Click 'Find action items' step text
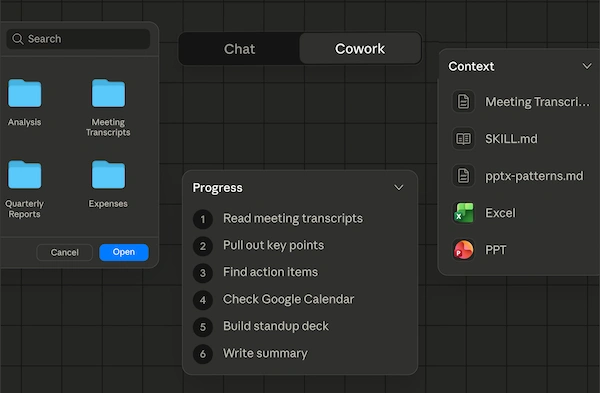Viewport: 600px width, 393px height. pyautogui.click(x=270, y=272)
